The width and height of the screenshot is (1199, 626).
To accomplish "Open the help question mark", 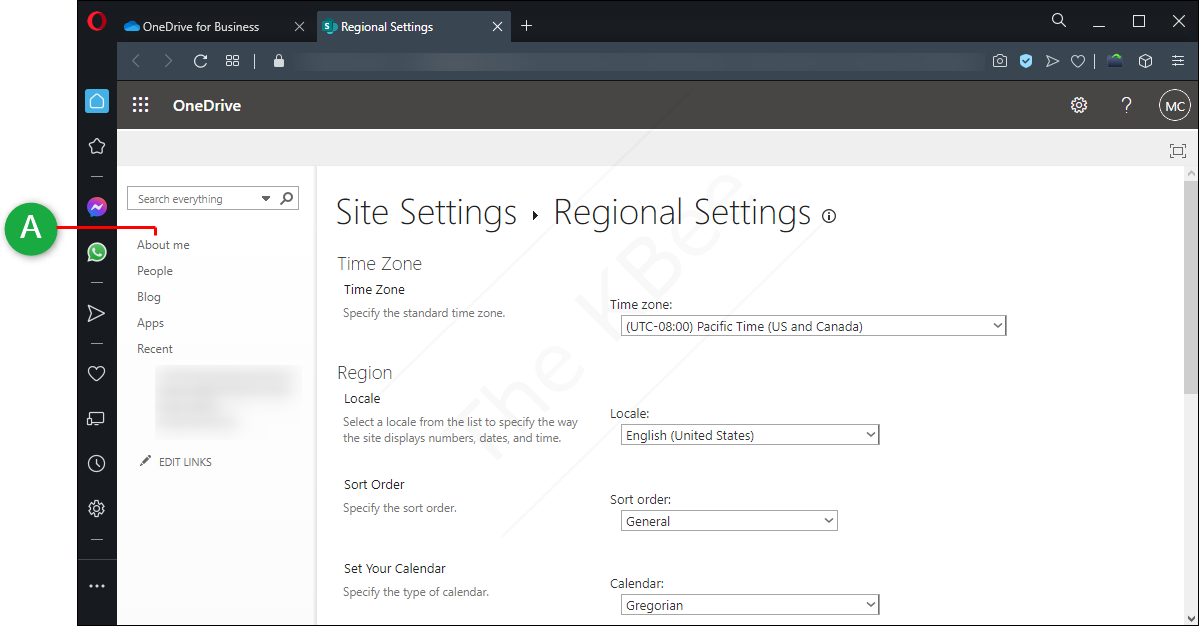I will pos(1126,105).
